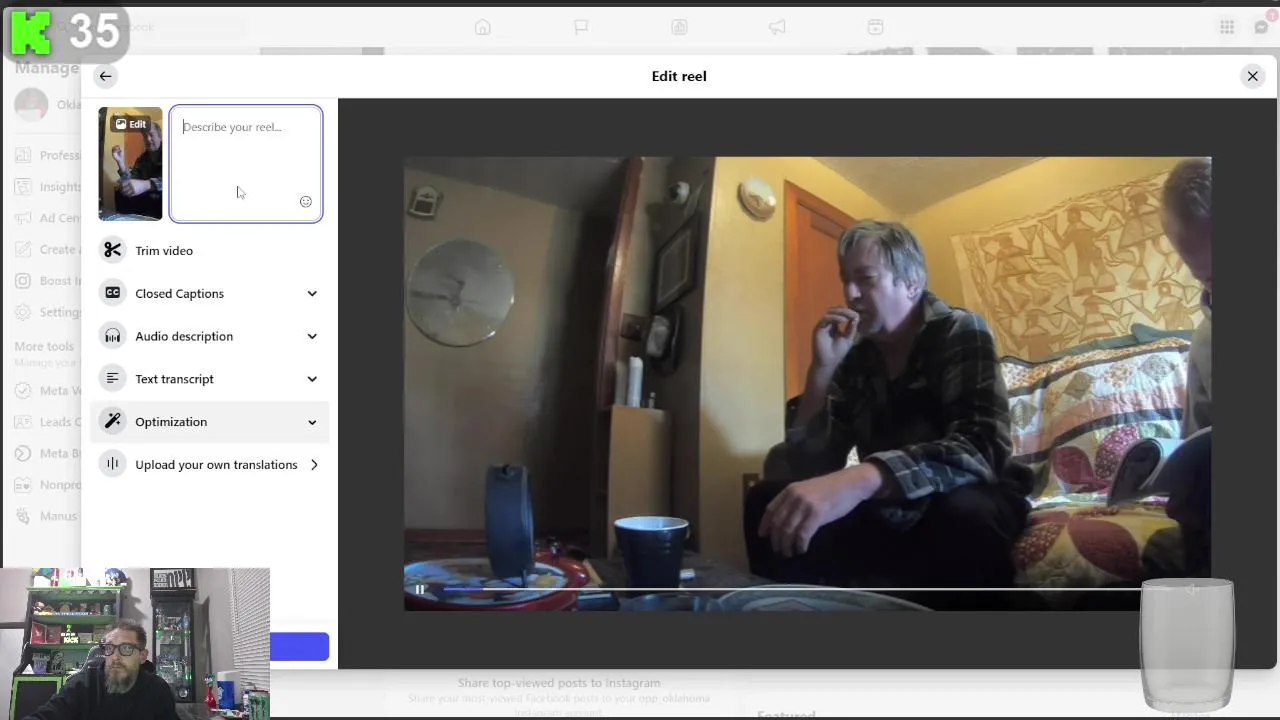Expand the Audio description chevron
This screenshot has height=720, width=1280.
click(312, 337)
